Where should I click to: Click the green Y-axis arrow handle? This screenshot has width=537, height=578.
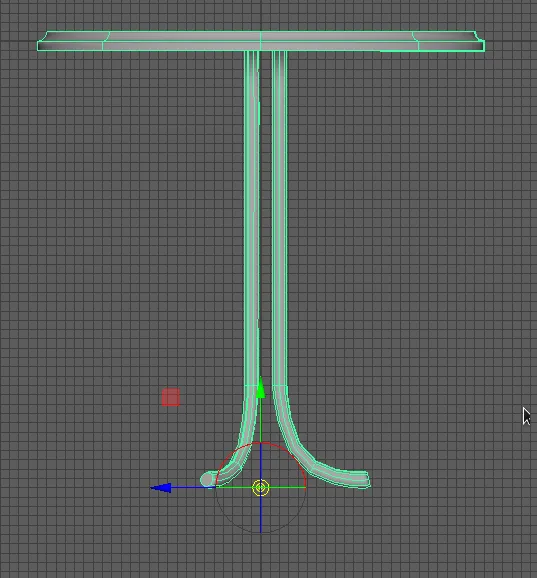point(261,388)
